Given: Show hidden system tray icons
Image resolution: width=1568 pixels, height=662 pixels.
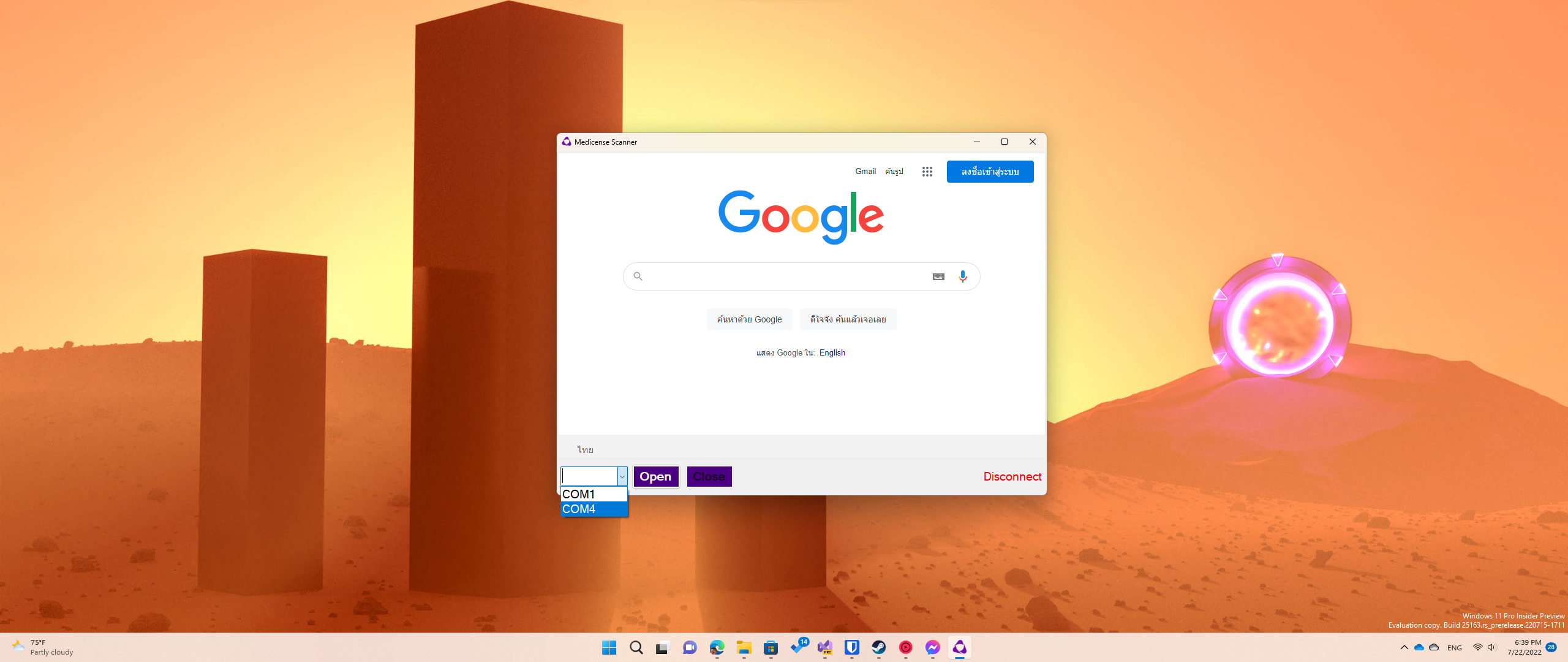Looking at the screenshot, I should 1404,647.
